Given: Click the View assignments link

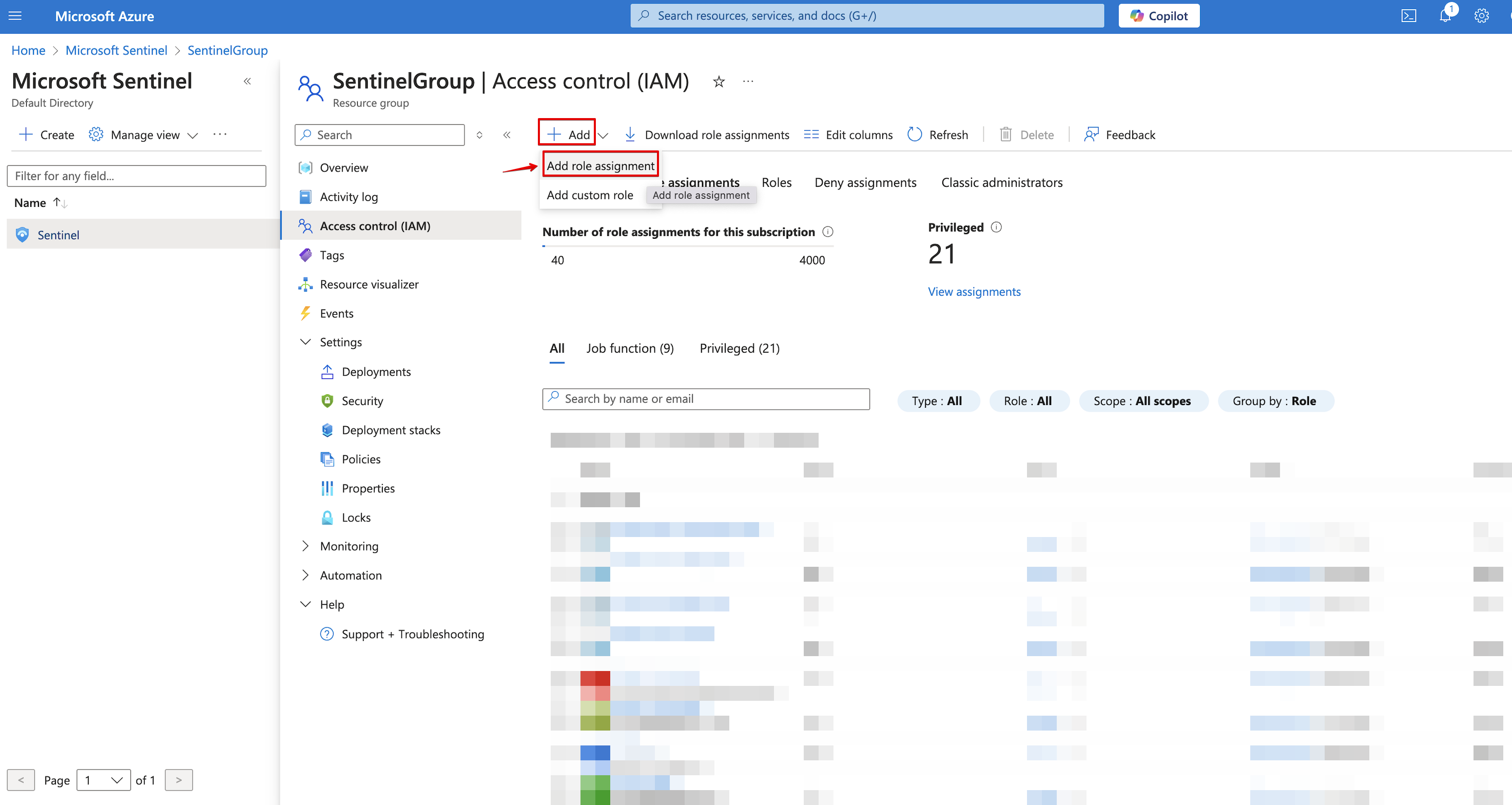Looking at the screenshot, I should (974, 292).
